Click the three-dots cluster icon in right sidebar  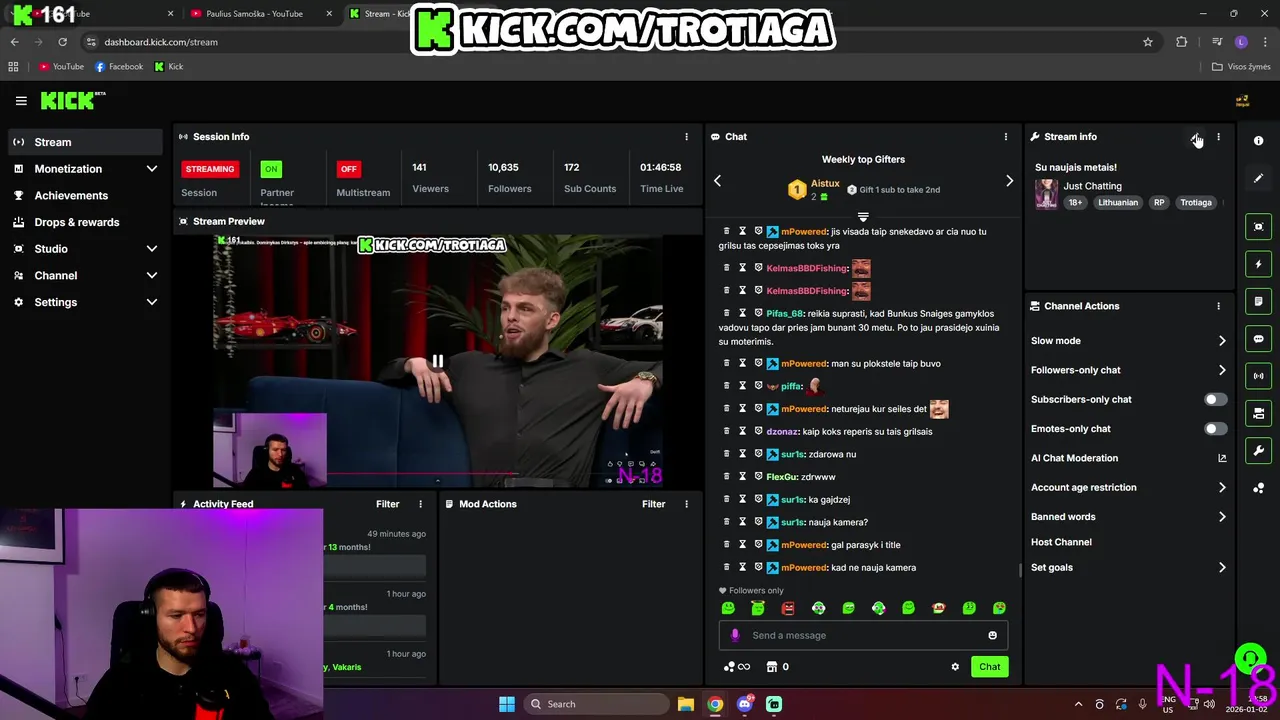1259,488
